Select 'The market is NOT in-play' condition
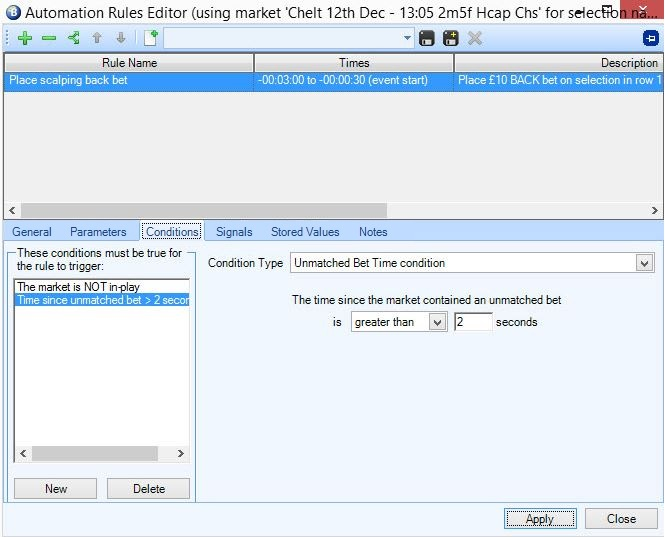The height and width of the screenshot is (537, 665). click(102, 287)
